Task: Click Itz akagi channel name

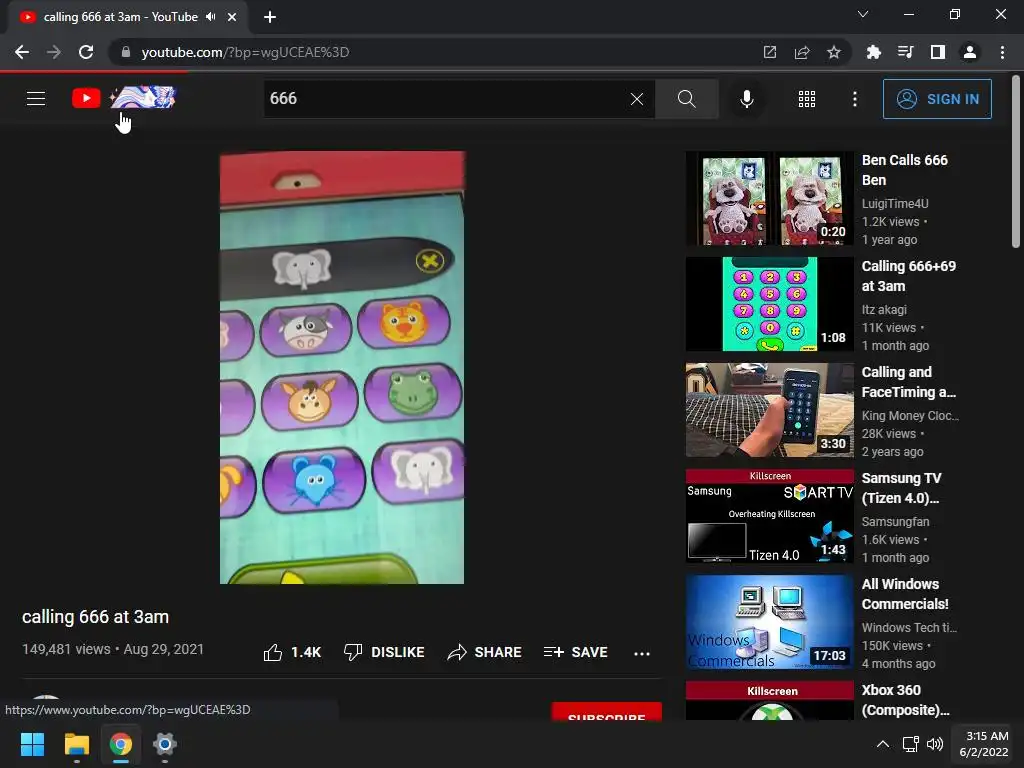Action: (x=884, y=310)
